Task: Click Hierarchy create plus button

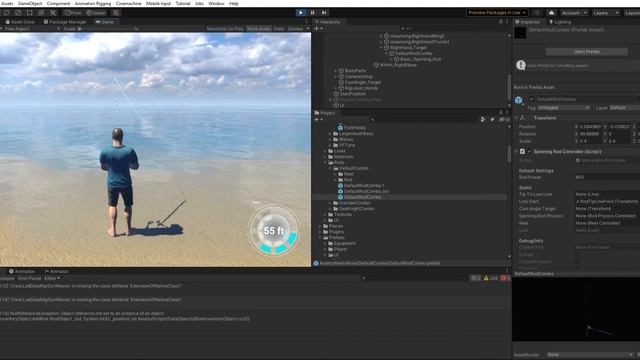Action: click(317, 29)
